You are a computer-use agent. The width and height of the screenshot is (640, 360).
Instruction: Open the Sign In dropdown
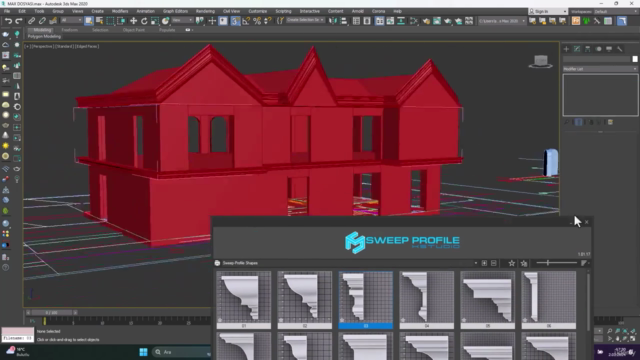pyautogui.click(x=548, y=11)
